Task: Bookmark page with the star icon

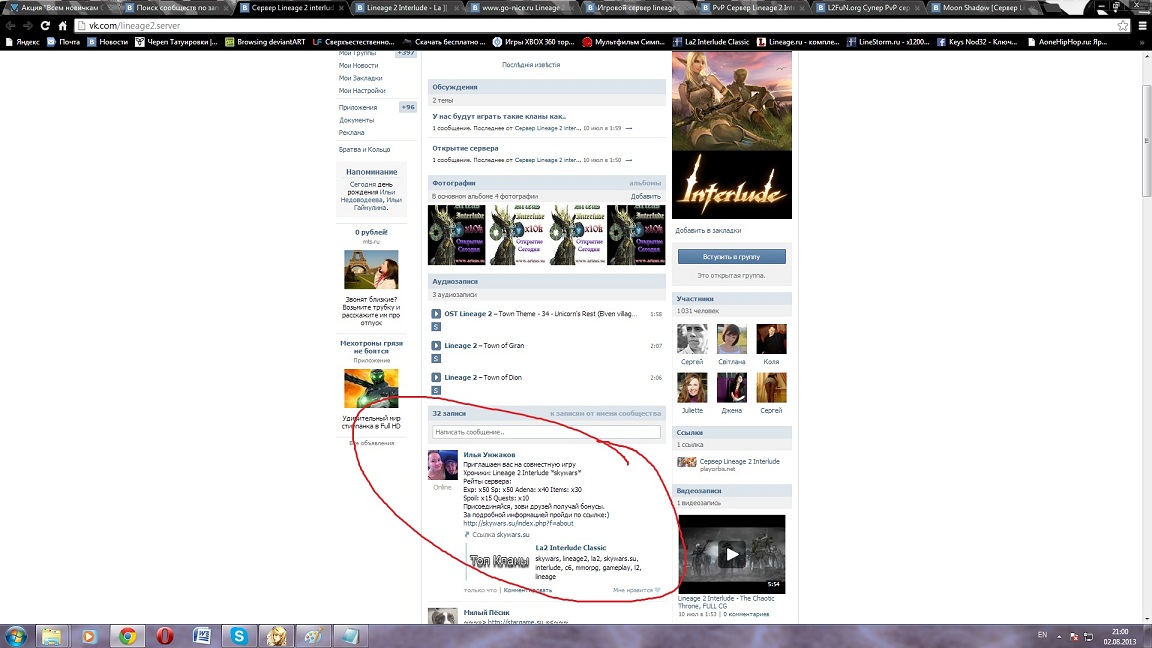Action: [x=1123, y=25]
